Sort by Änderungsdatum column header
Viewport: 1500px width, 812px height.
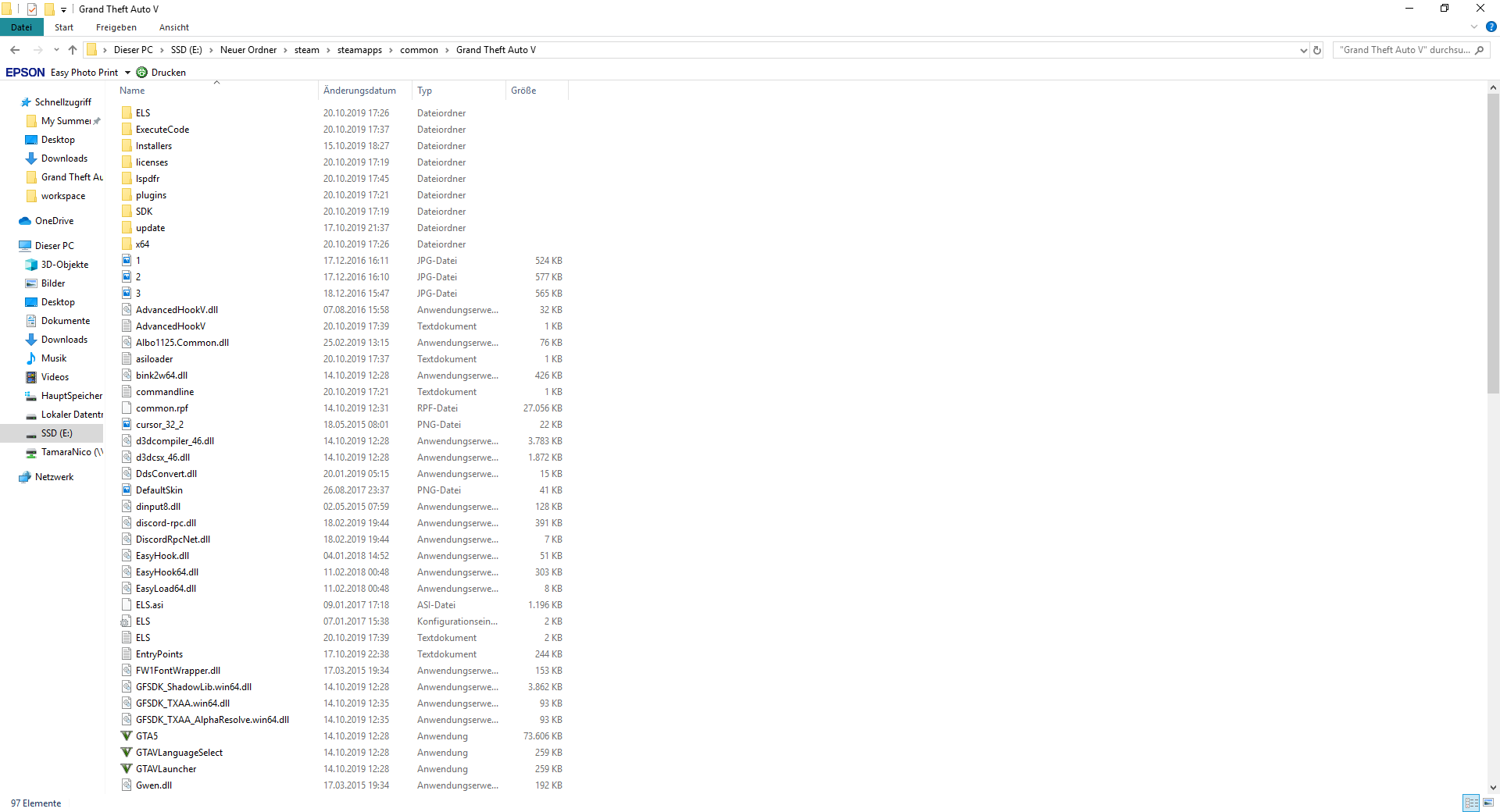pos(365,91)
